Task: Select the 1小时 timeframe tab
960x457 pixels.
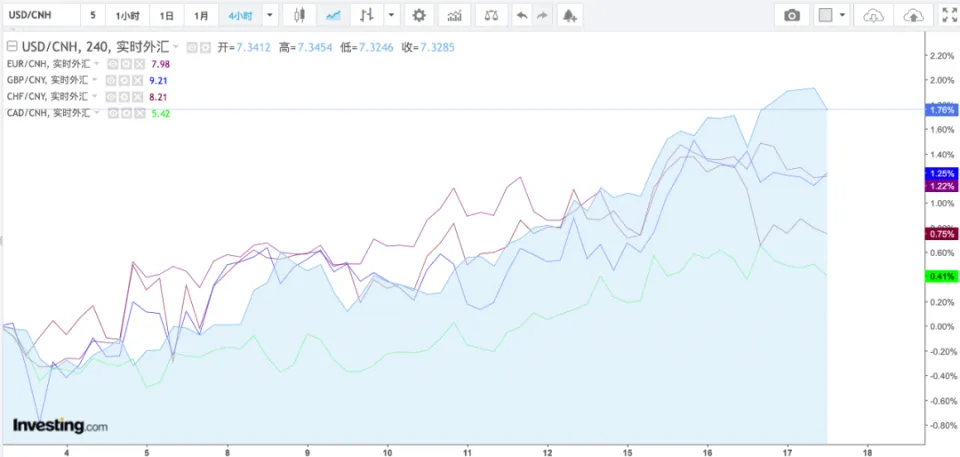Action: pos(128,15)
